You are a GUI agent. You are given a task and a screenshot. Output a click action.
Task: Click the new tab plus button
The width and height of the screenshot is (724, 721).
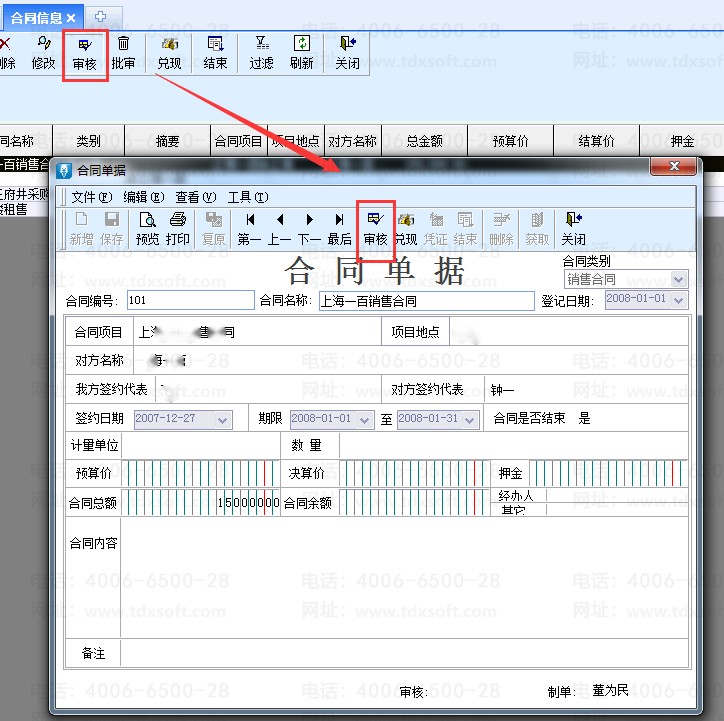point(100,18)
